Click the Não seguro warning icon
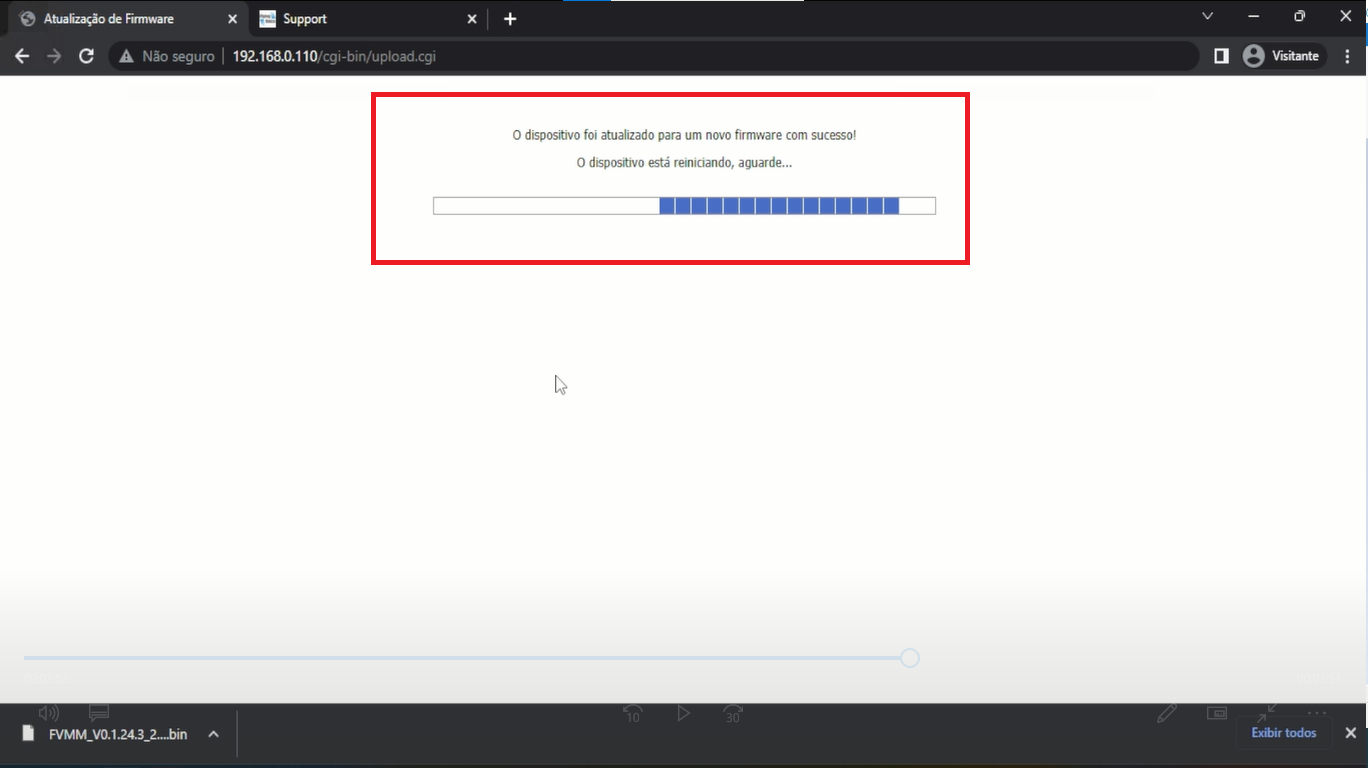Viewport: 1368px width, 768px height. (126, 57)
